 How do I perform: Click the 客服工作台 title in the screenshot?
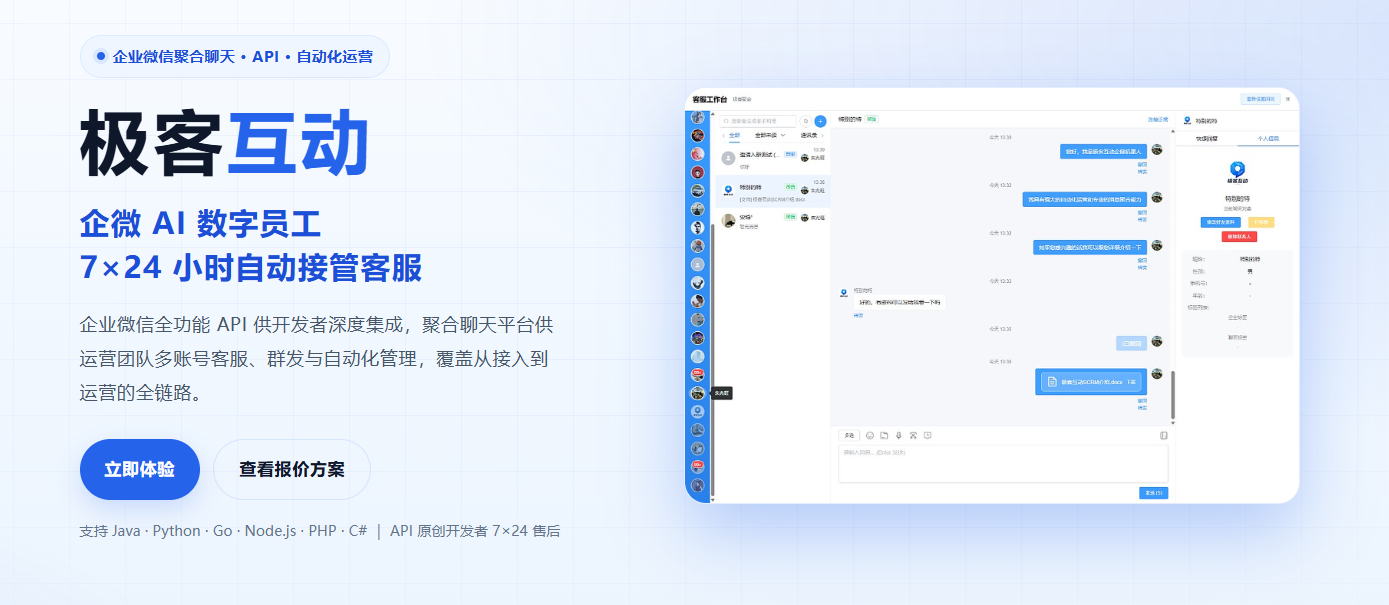709,99
